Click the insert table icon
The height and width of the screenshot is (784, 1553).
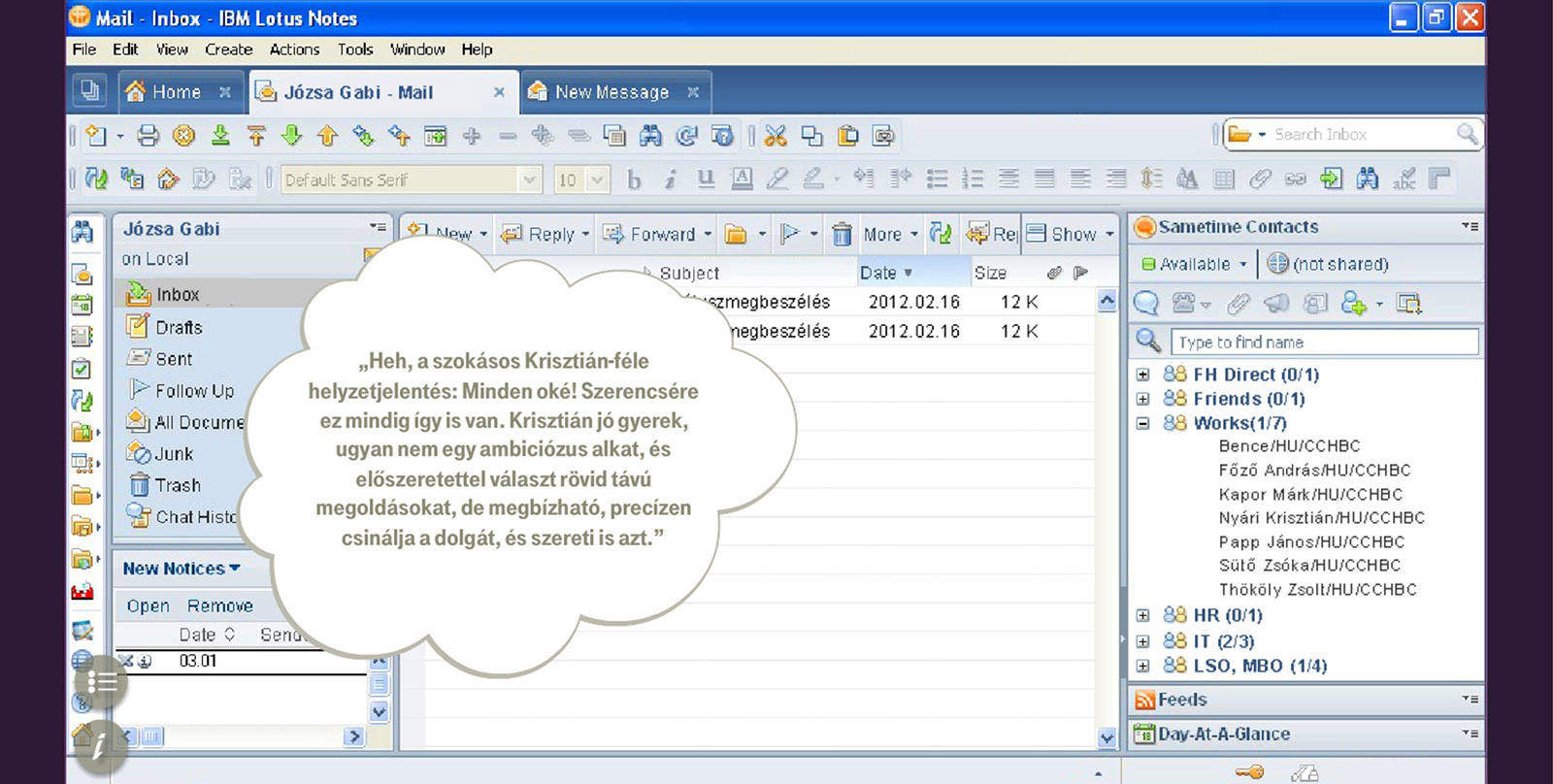tap(1224, 180)
